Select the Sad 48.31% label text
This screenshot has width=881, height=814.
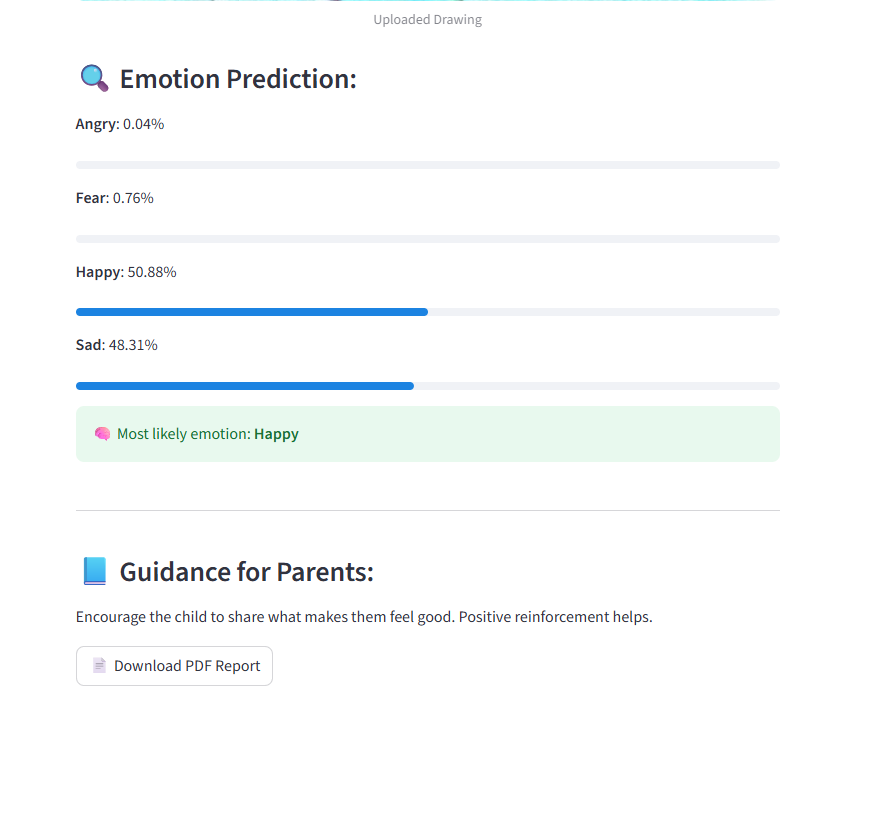117,345
